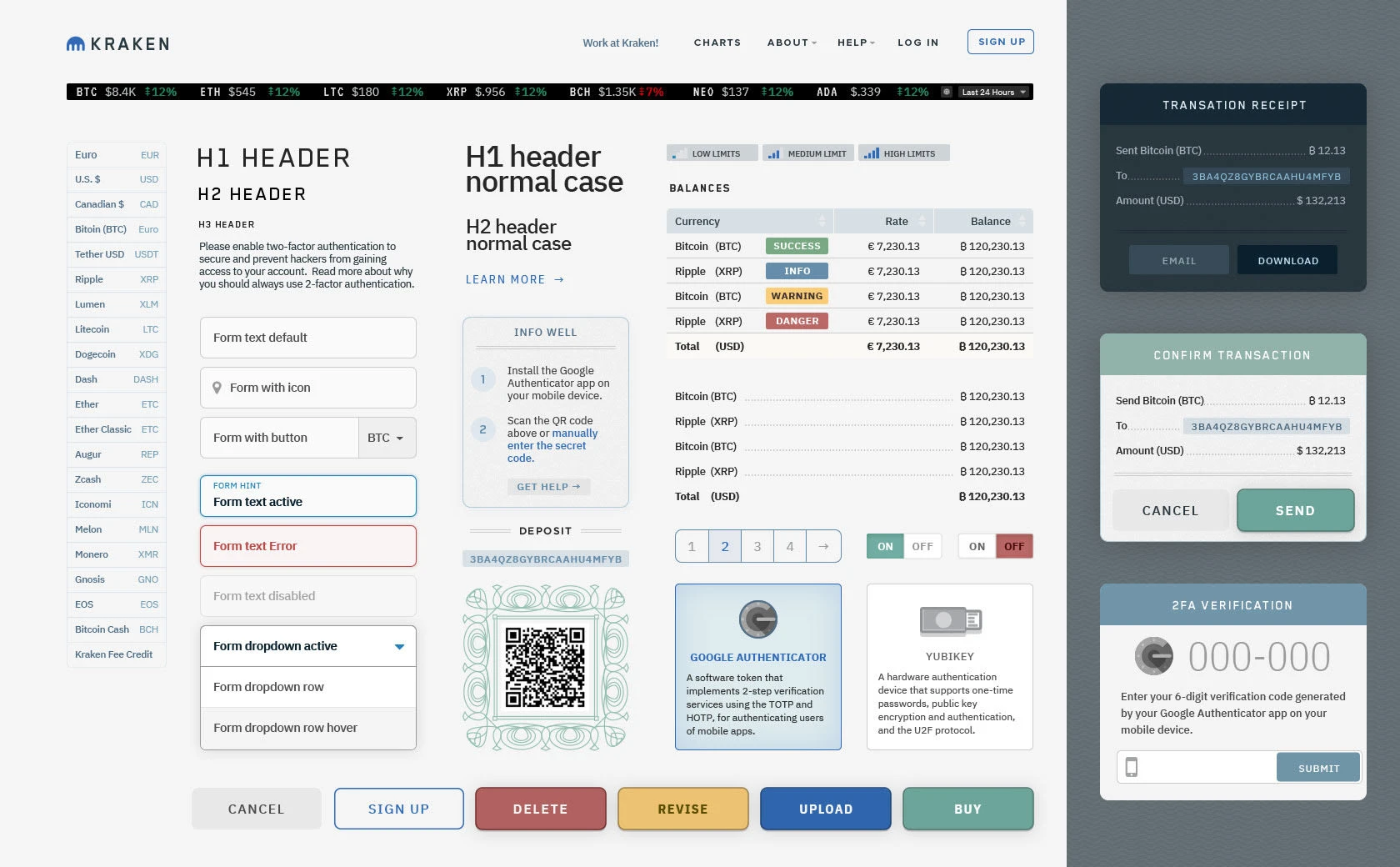Click the bar-chart icon on Medium Limit
The width and height of the screenshot is (1400, 867).
pyautogui.click(x=774, y=153)
